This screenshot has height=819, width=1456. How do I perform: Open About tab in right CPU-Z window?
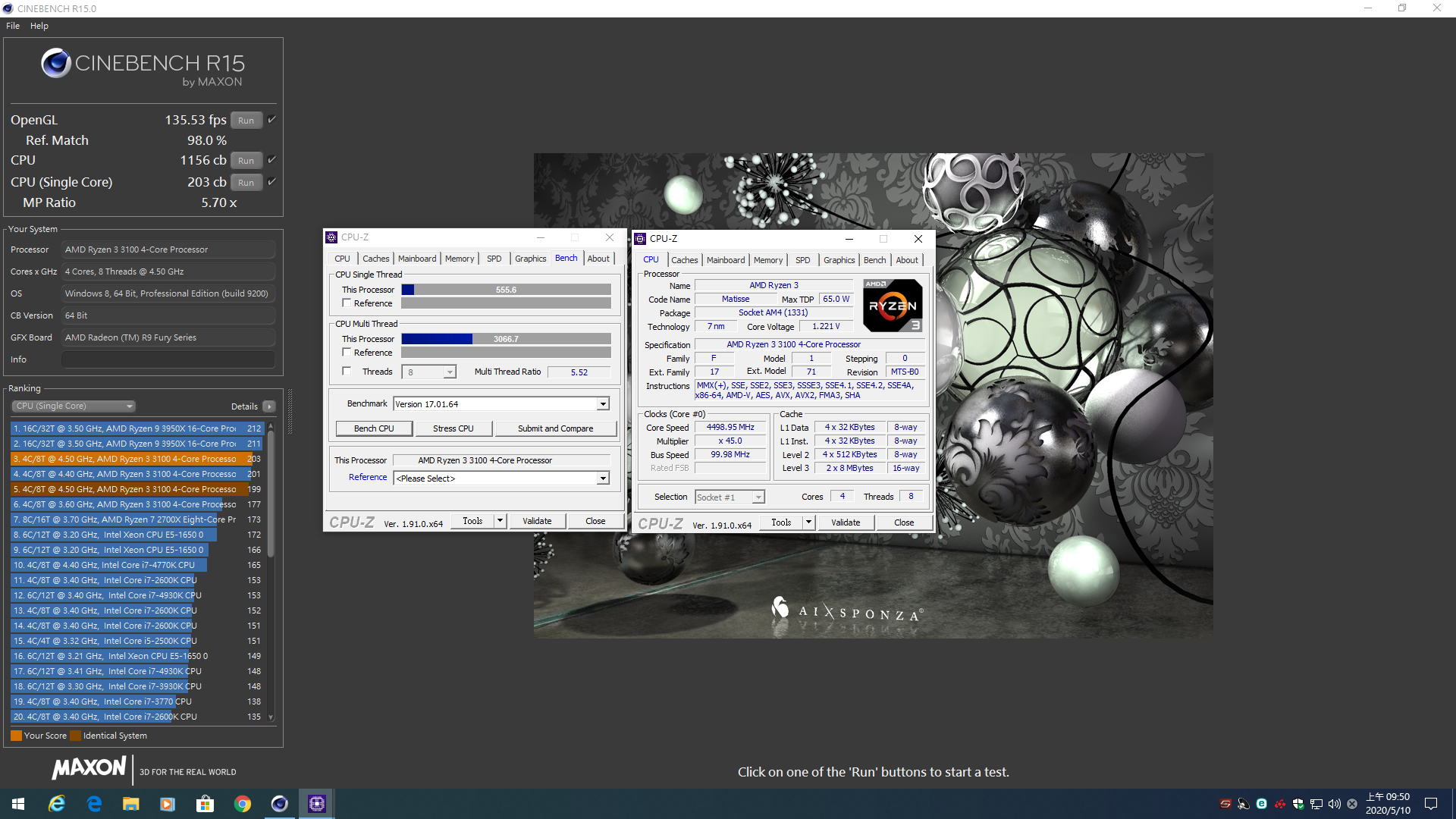click(907, 260)
